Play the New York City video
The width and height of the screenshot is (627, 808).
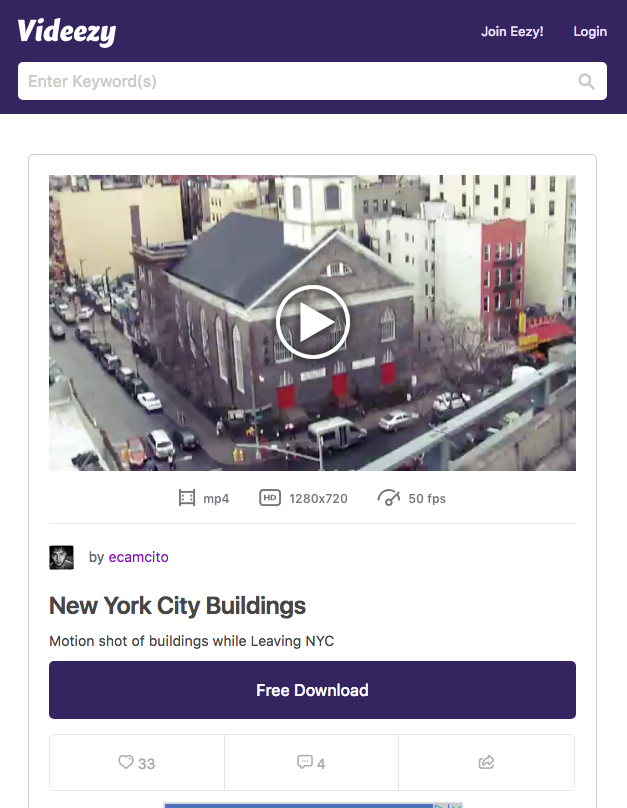tap(313, 322)
